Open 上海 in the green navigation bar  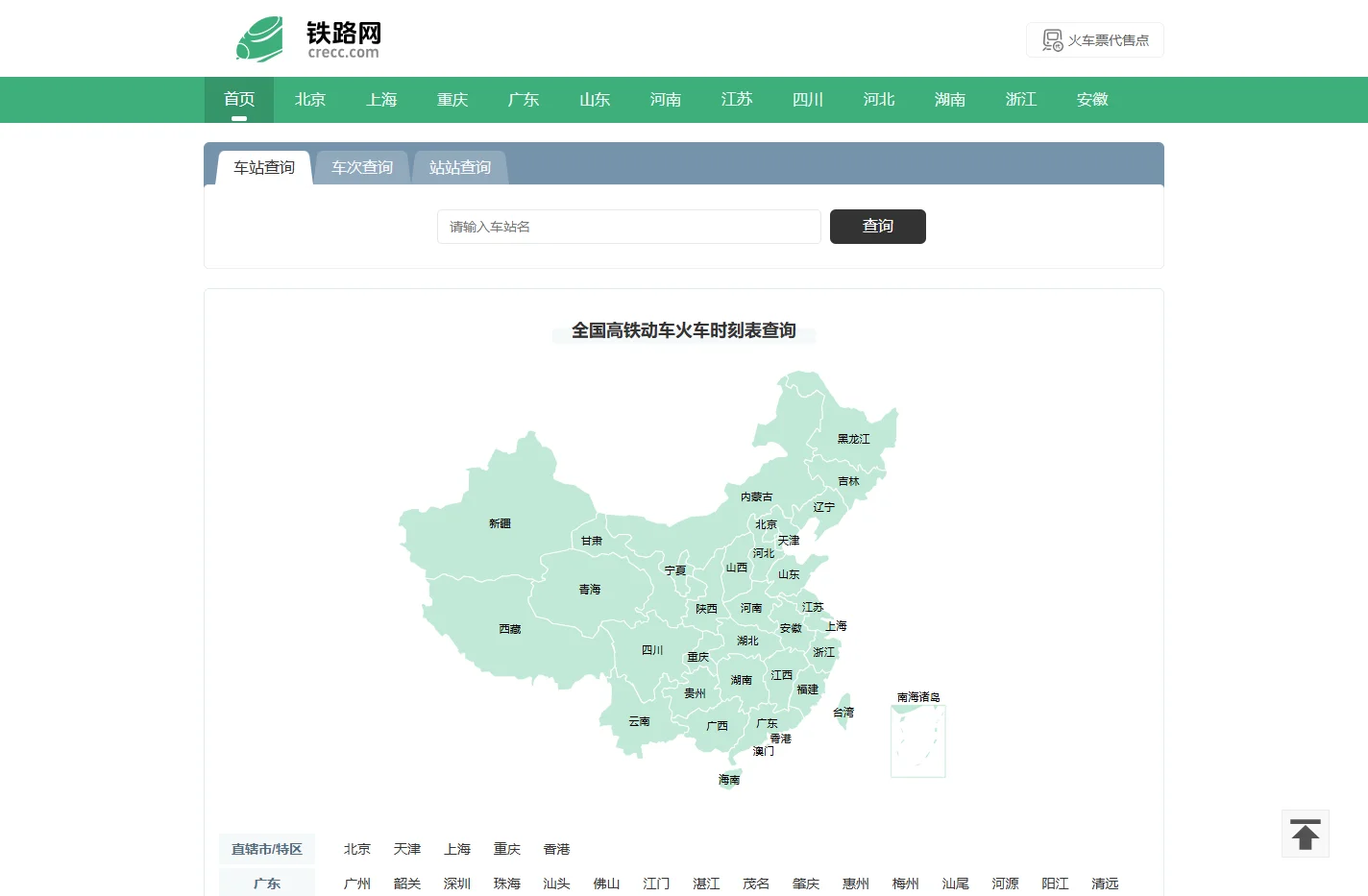click(381, 100)
